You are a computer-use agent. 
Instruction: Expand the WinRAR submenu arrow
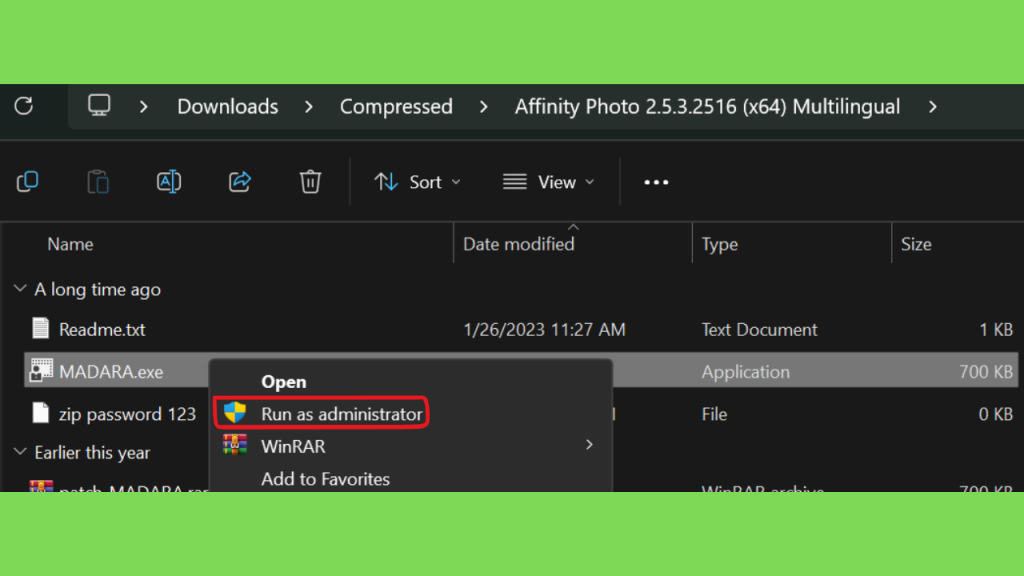click(589, 445)
